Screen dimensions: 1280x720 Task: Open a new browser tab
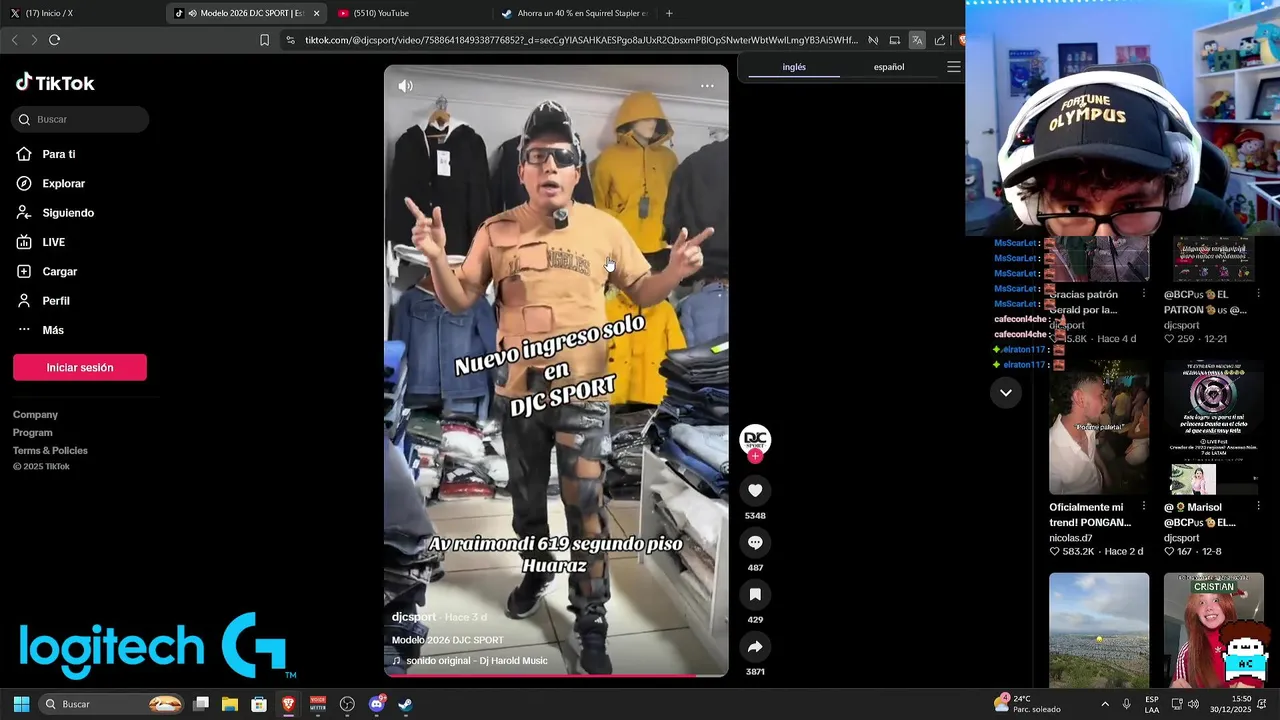pos(669,13)
